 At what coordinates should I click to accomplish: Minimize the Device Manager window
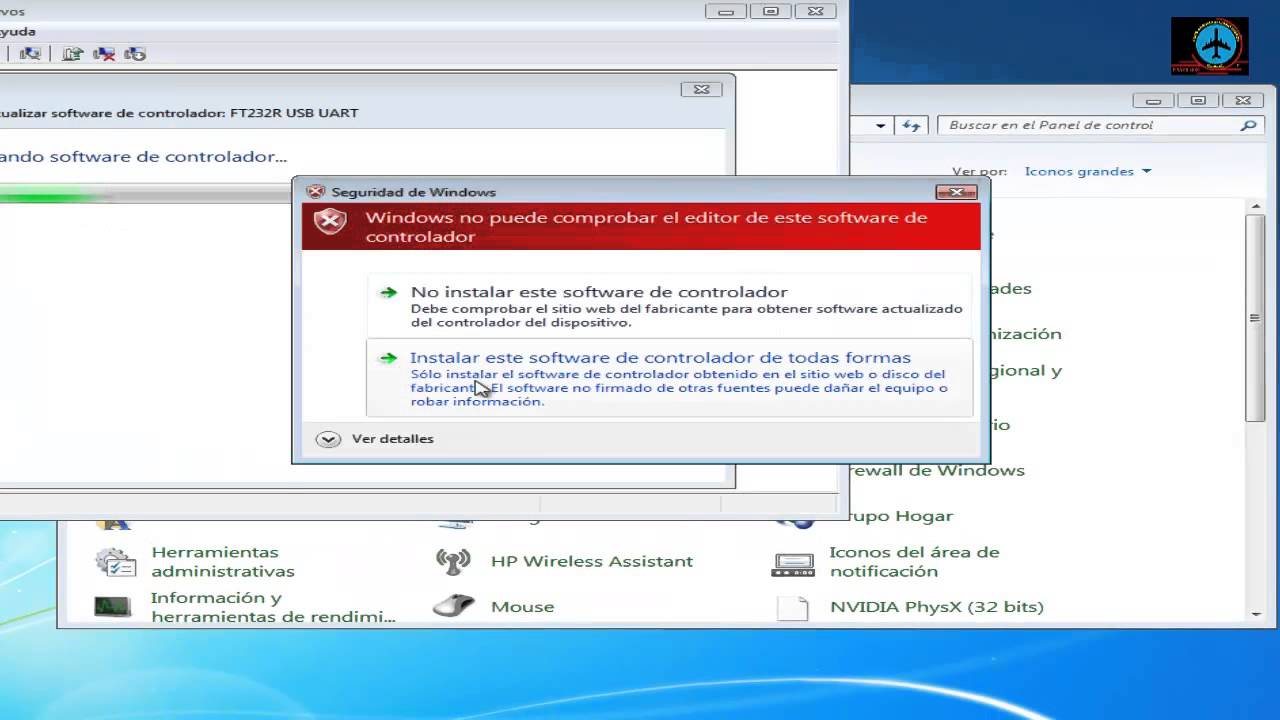[726, 11]
